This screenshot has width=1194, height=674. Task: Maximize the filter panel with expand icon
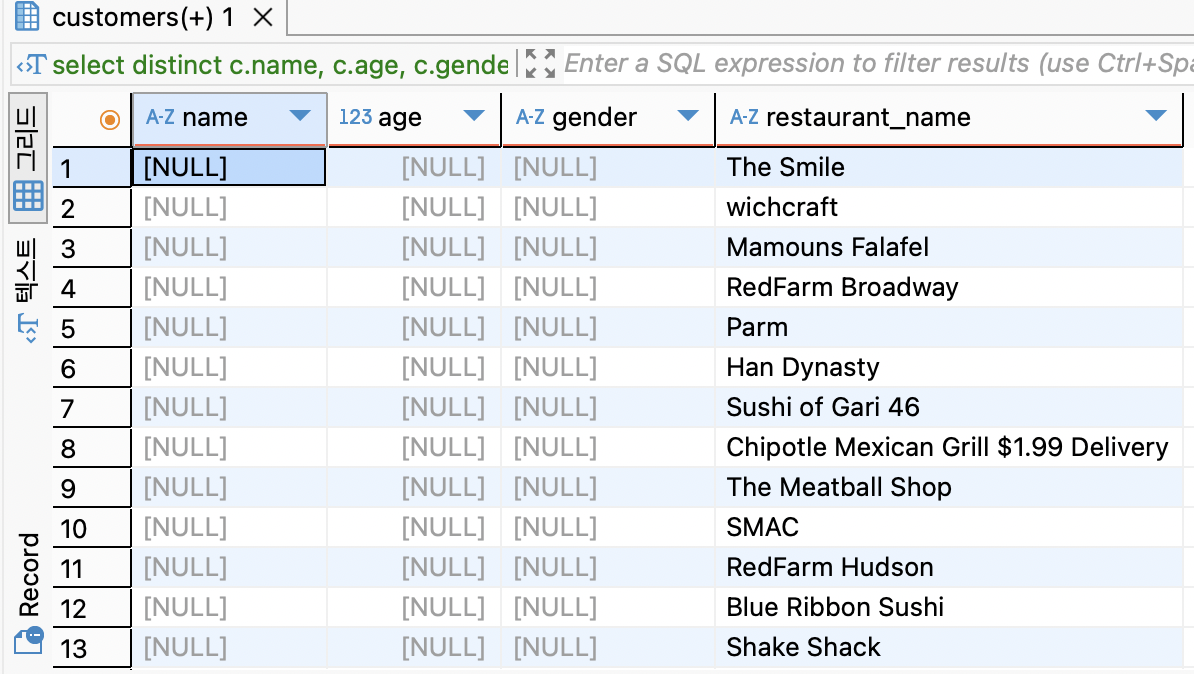[540, 64]
